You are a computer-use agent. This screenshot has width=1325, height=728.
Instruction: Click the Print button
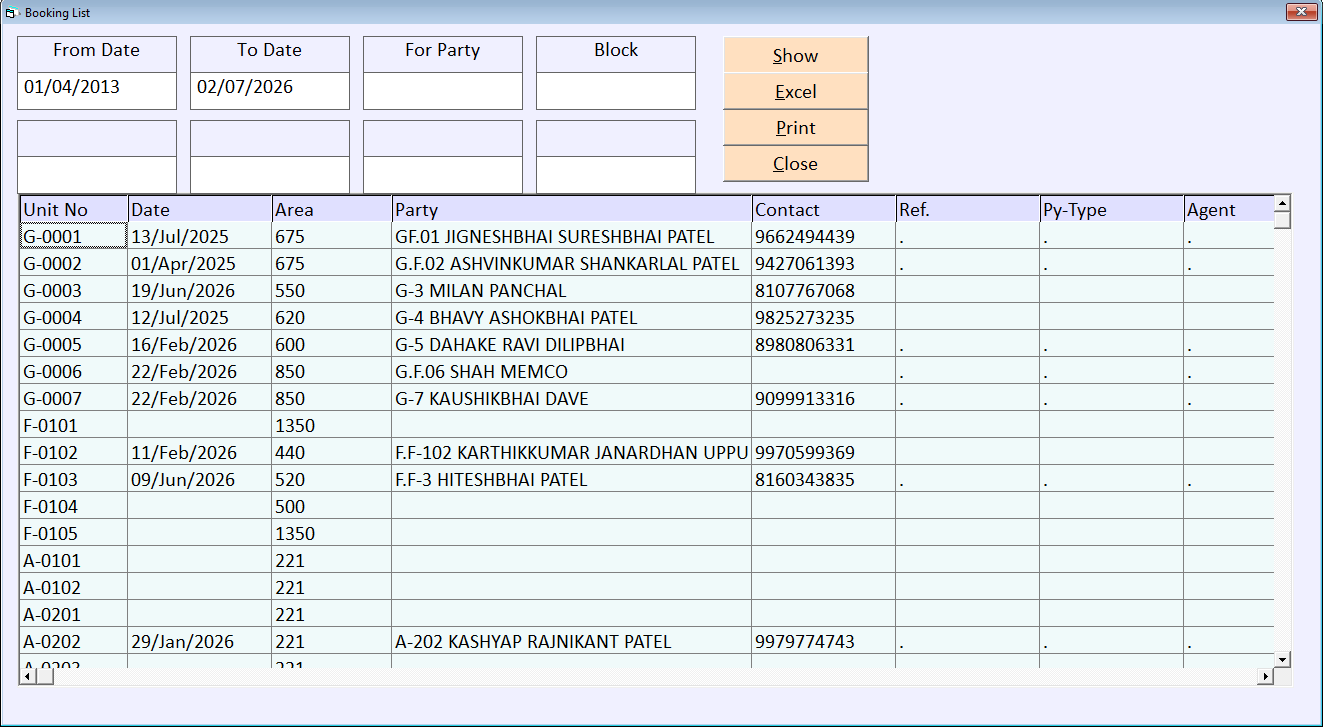pyautogui.click(x=796, y=128)
